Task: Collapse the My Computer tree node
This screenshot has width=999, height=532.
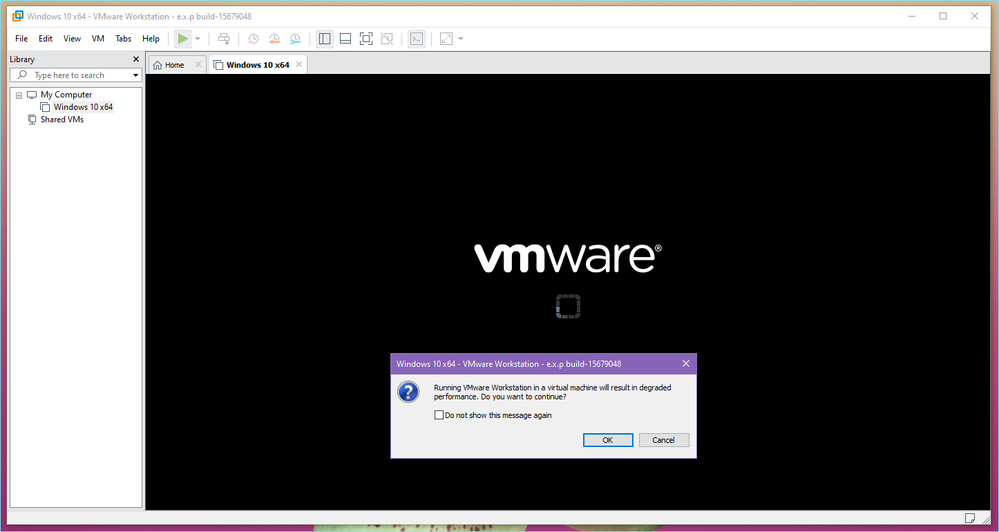Action: 19,95
